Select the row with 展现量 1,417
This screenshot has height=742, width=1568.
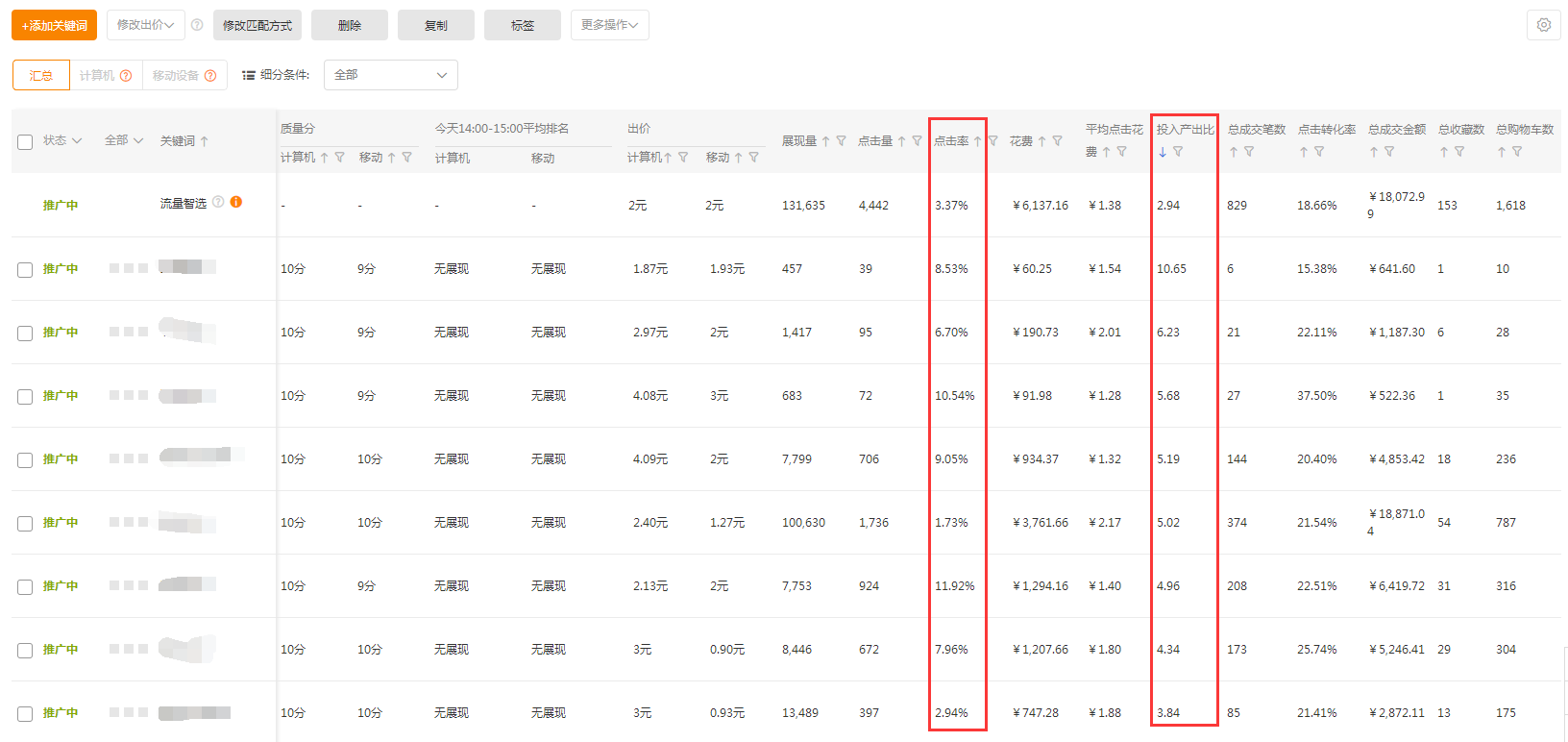coord(25,334)
